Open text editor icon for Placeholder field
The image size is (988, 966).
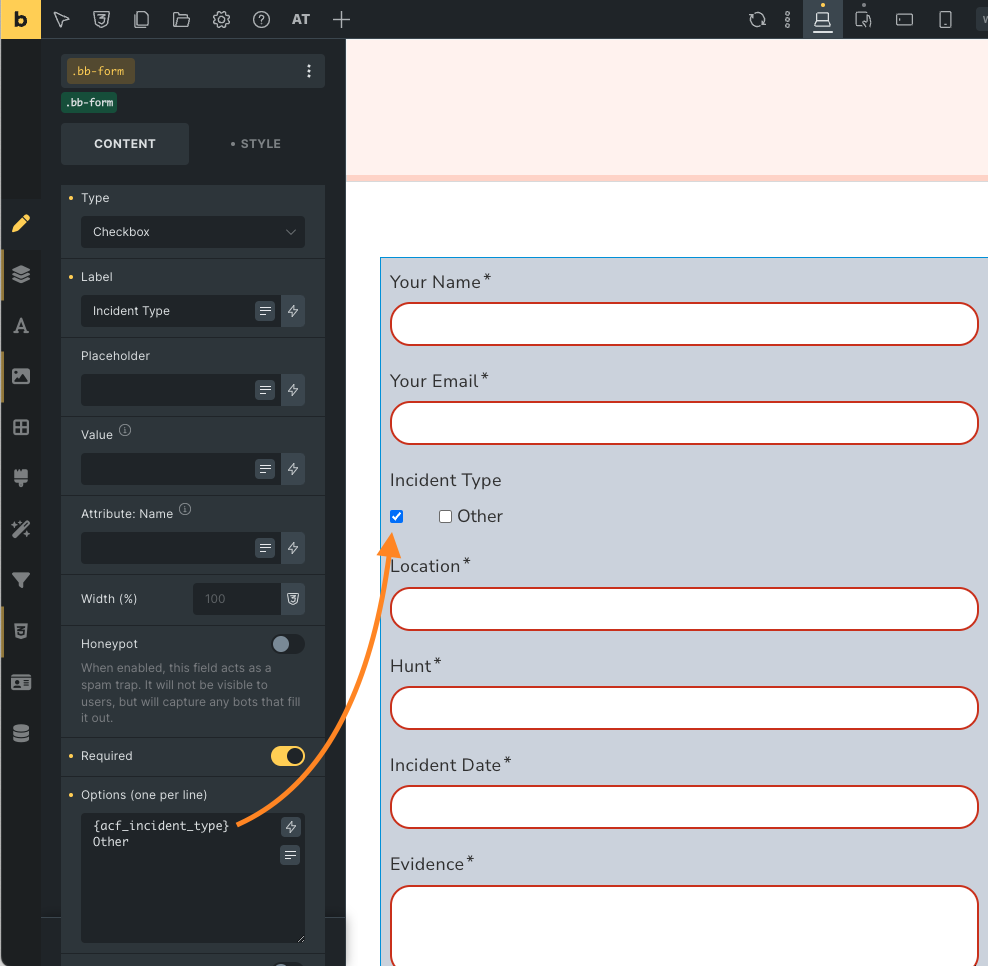pos(265,390)
